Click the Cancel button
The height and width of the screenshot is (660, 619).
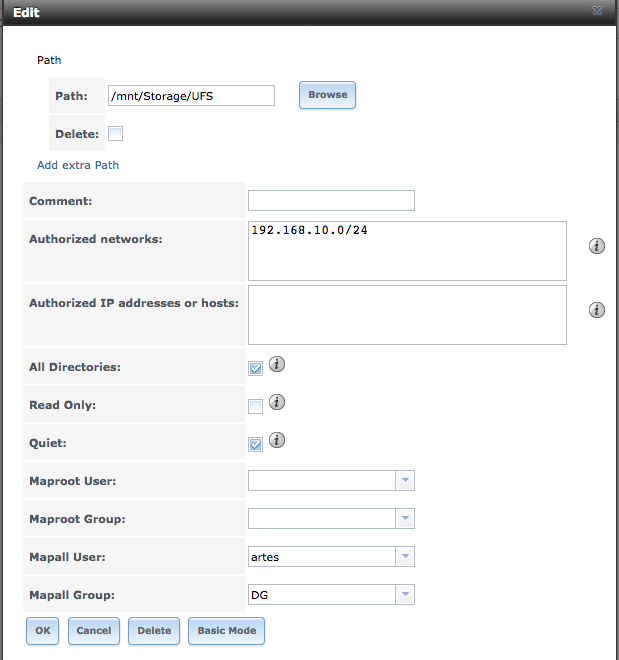[x=94, y=631]
